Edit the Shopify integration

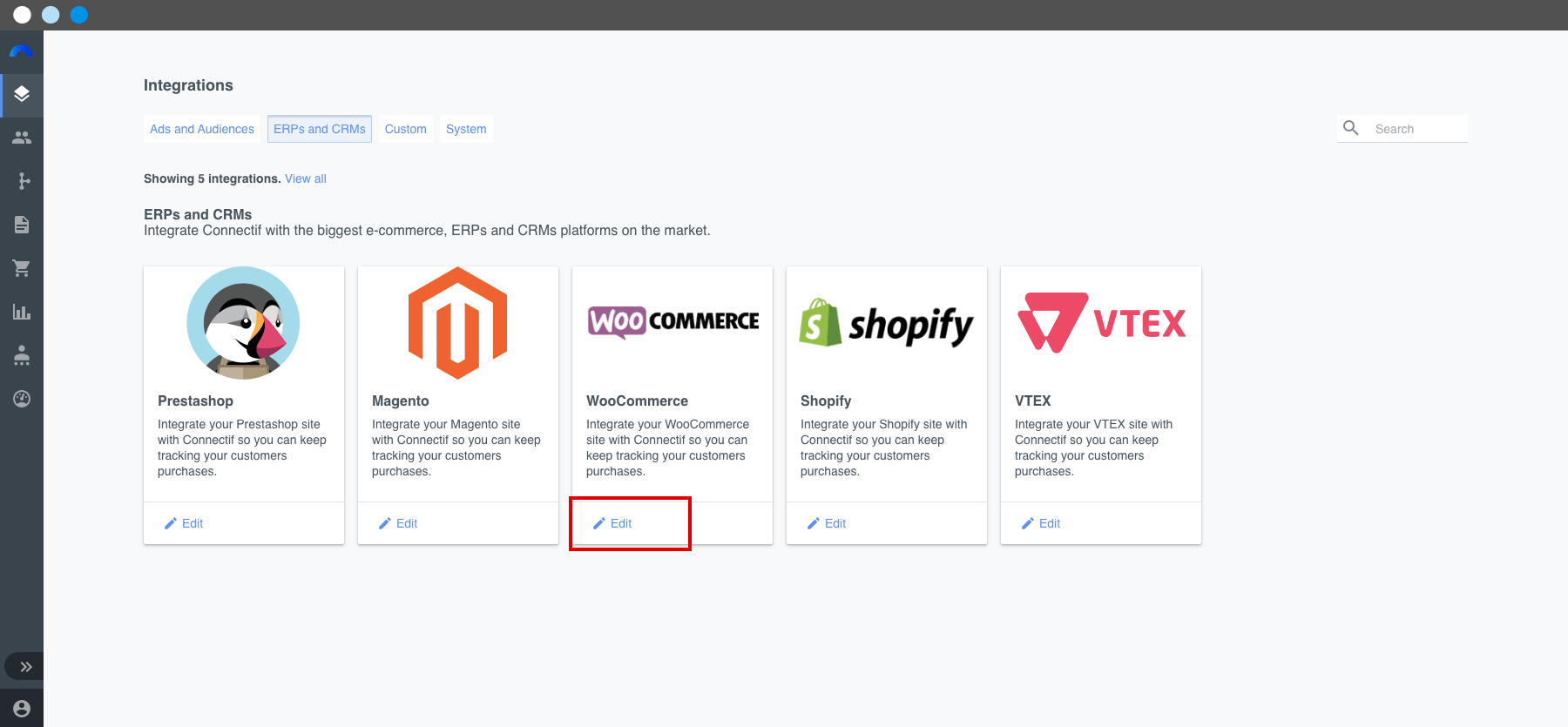click(827, 523)
